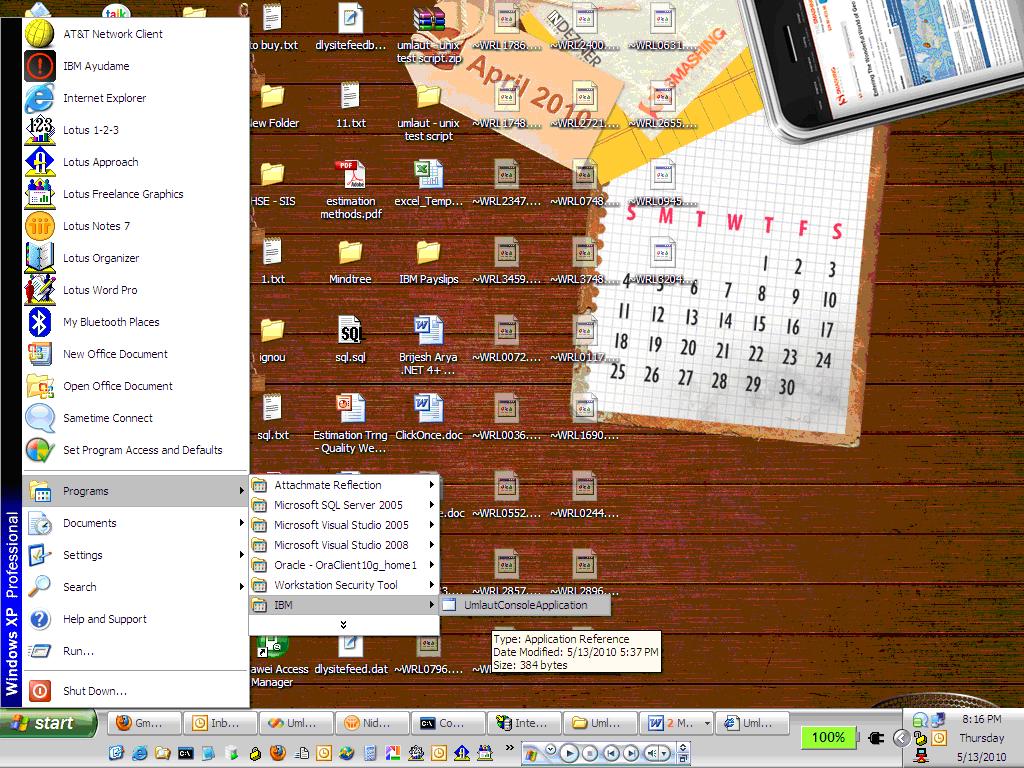
Task: Click Previous track on media toolbar
Action: [611, 753]
